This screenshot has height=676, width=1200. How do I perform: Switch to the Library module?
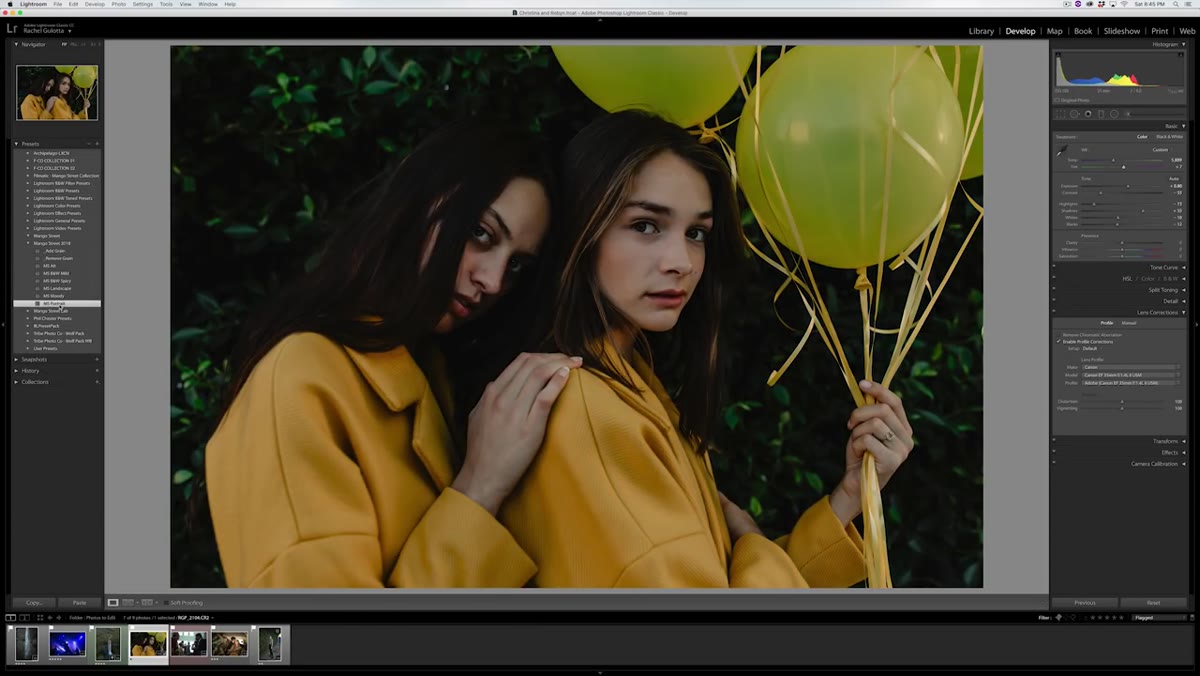click(981, 31)
